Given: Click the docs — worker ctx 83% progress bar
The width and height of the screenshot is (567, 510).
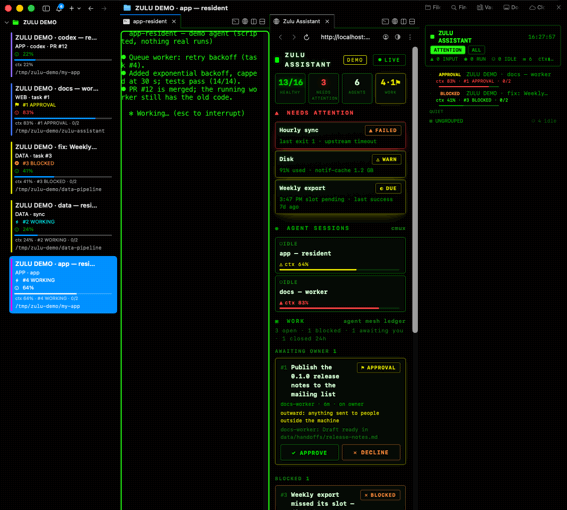Looking at the screenshot, I should coord(339,308).
